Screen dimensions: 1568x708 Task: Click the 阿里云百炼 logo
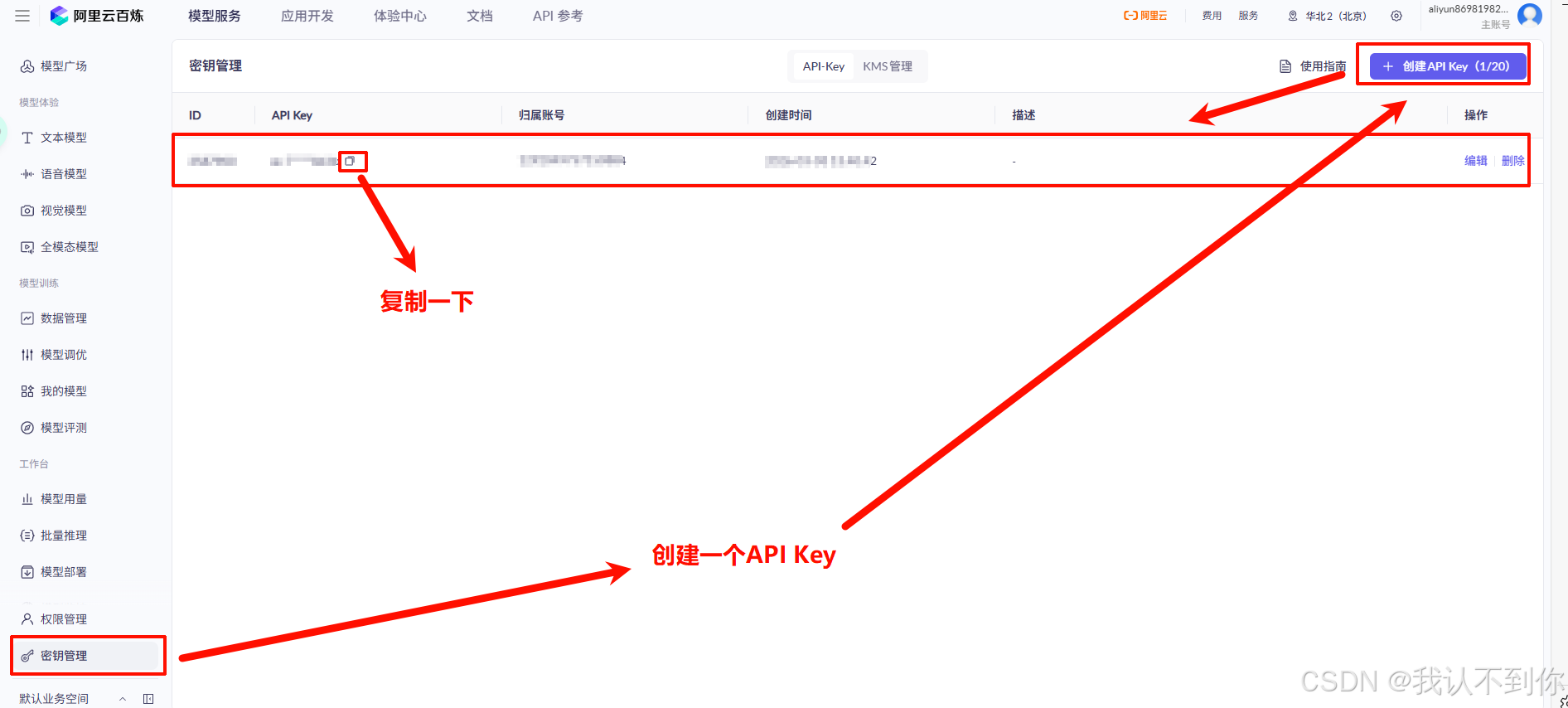[x=97, y=16]
